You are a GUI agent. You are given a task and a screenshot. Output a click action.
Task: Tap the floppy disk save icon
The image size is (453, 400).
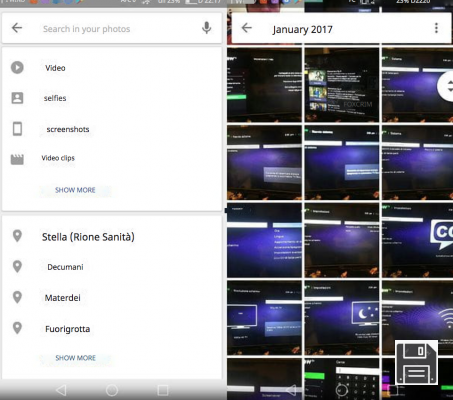click(x=417, y=362)
